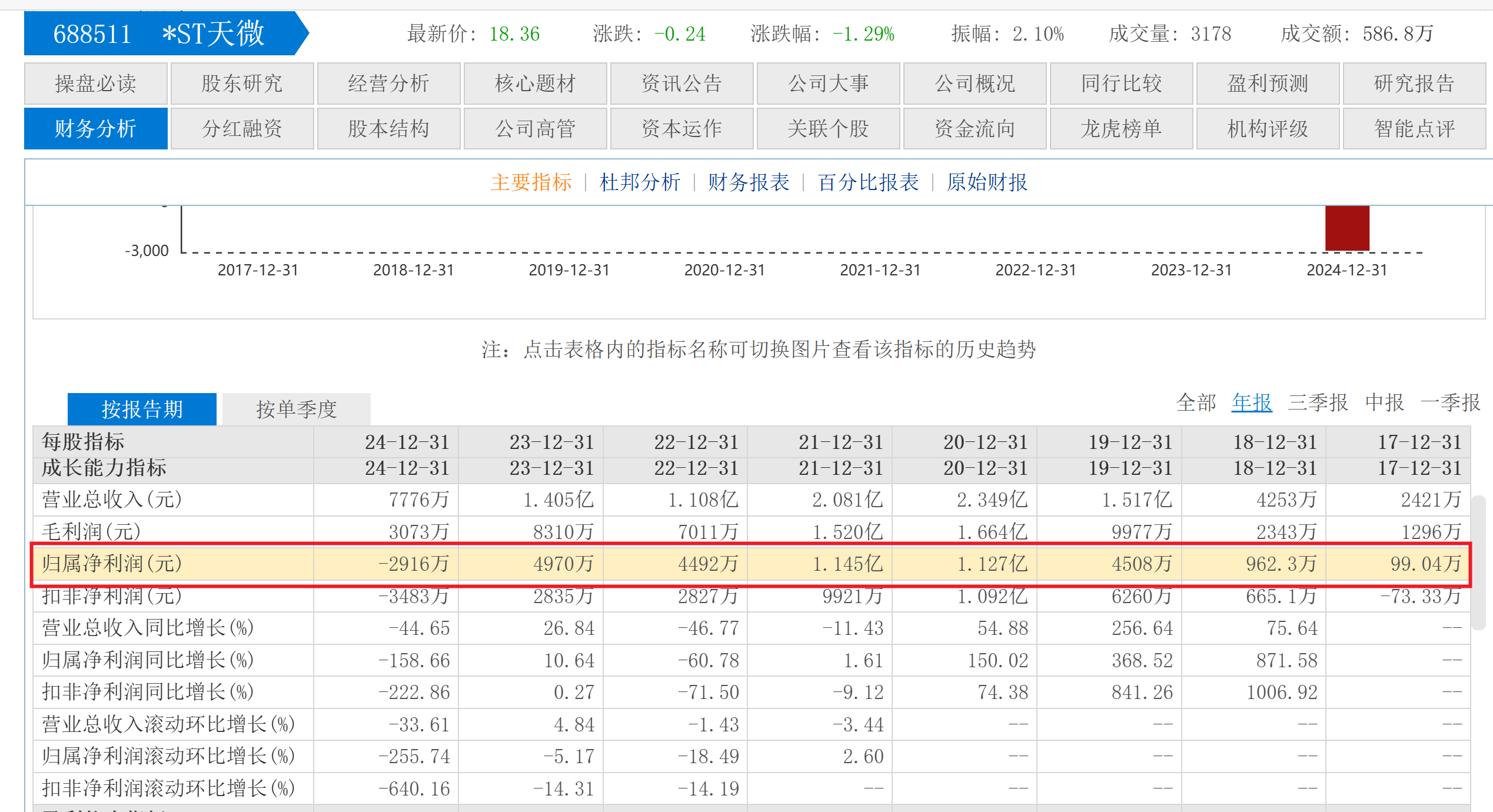
Task: Select 按报告期 view button
Action: click(142, 409)
